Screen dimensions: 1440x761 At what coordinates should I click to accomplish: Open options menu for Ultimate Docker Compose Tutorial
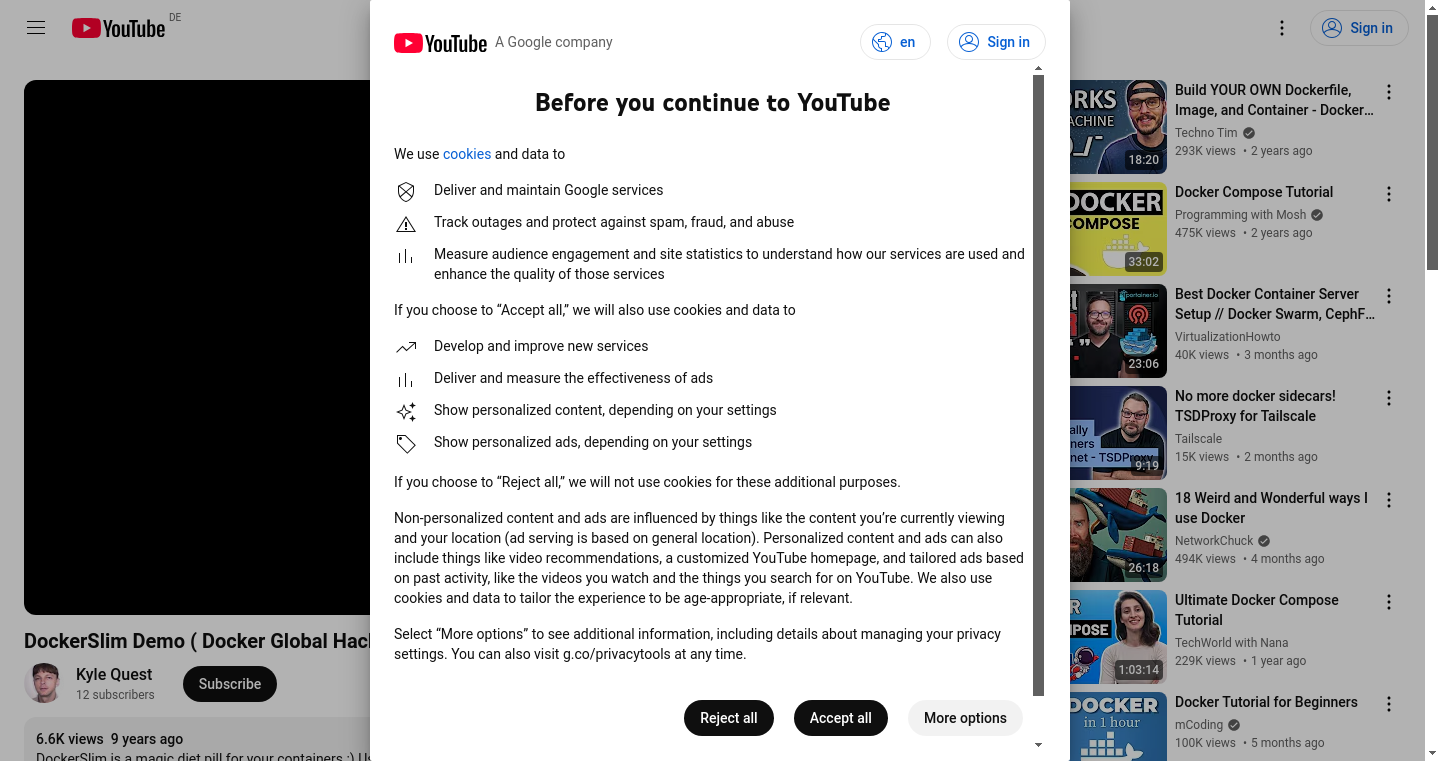click(1388, 602)
